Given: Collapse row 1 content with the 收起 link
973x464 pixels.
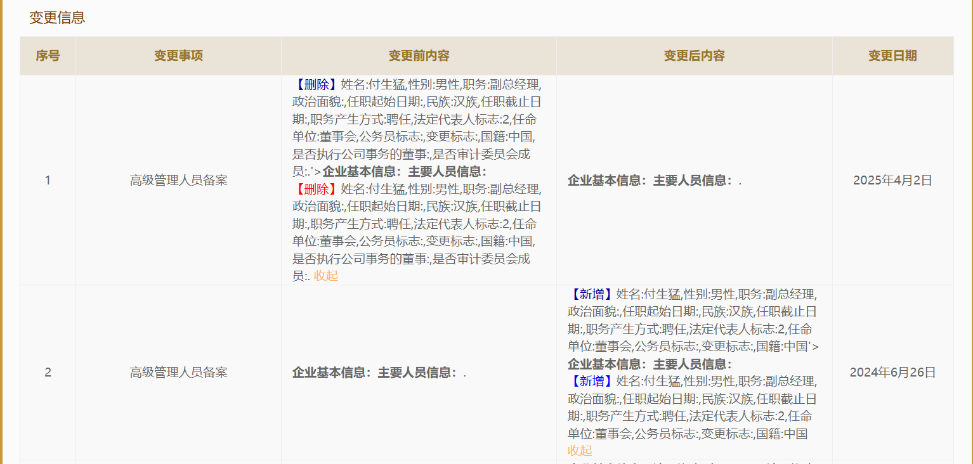Looking at the screenshot, I should (326, 276).
